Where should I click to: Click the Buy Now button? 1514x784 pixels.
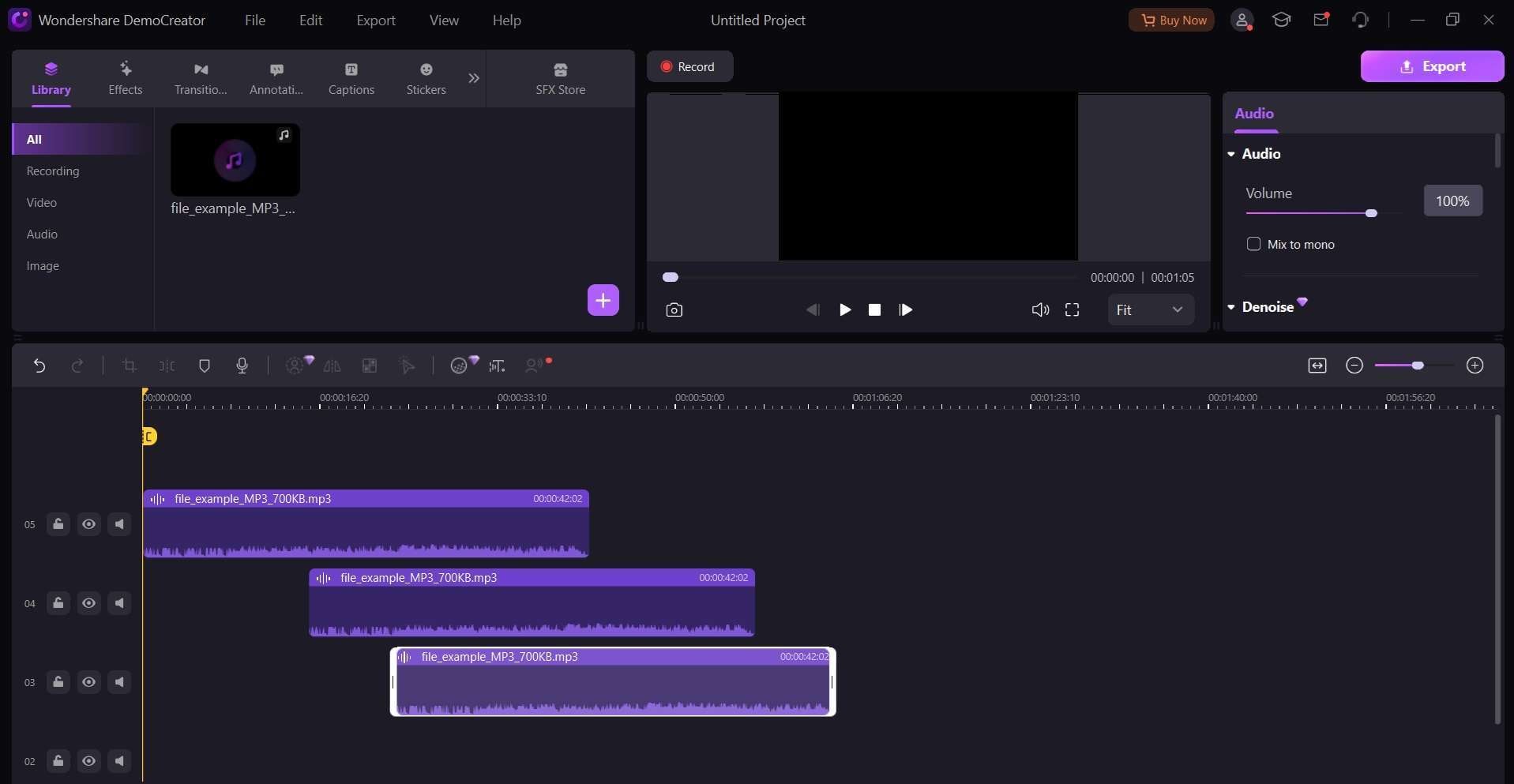(1171, 20)
